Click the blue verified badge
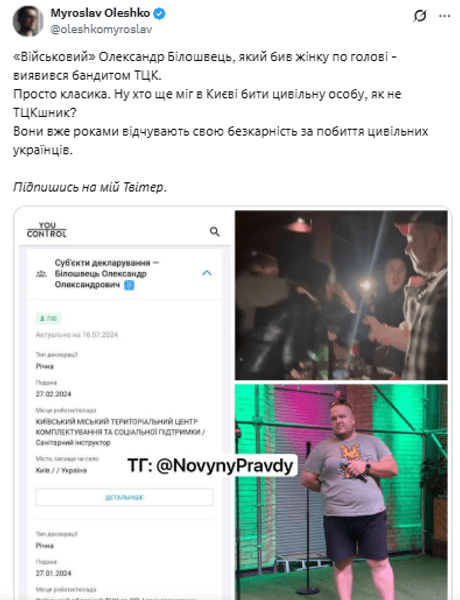Viewport: 460px width, 600px height. coord(159,14)
